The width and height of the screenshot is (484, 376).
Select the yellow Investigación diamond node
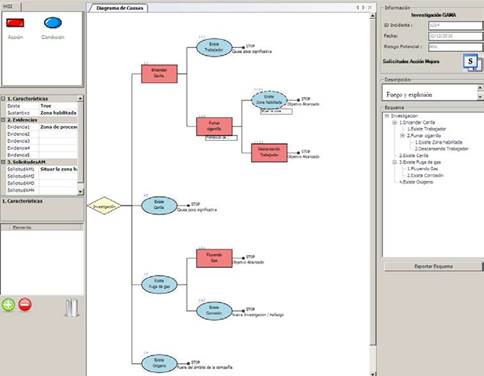[104, 206]
